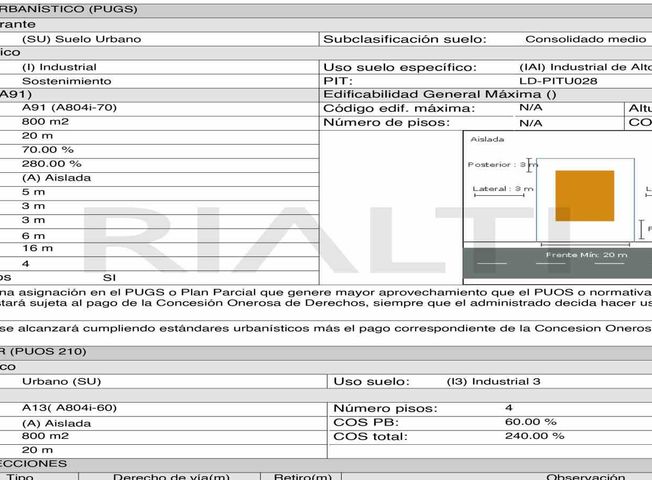Click the '60.00 %' value
The image size is (652, 480).
(x=531, y=422)
